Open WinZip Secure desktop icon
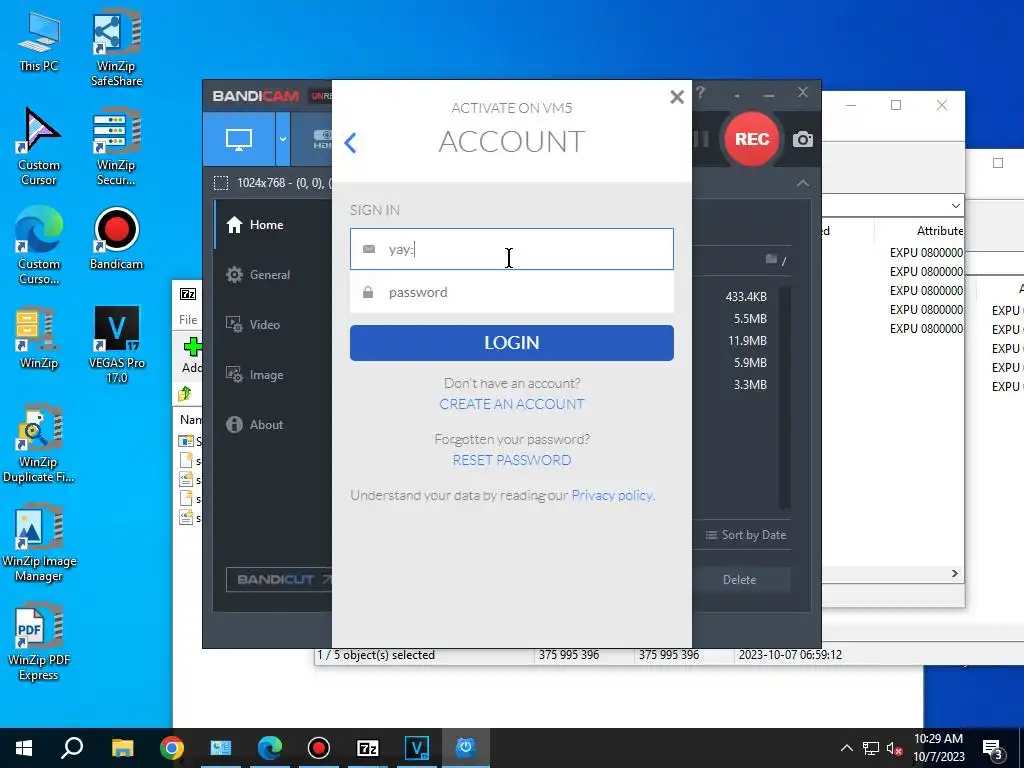1024x768 pixels. click(116, 147)
